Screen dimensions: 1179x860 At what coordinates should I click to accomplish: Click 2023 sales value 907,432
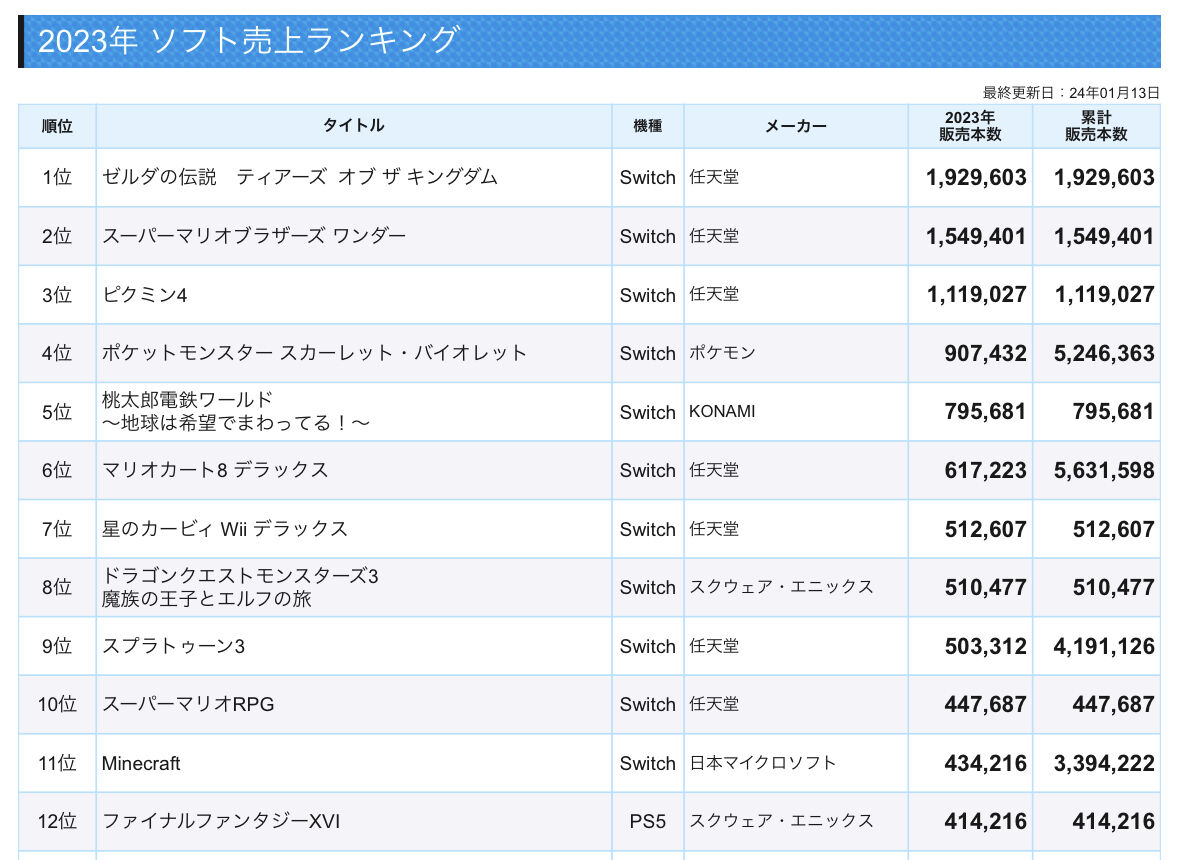click(x=985, y=354)
